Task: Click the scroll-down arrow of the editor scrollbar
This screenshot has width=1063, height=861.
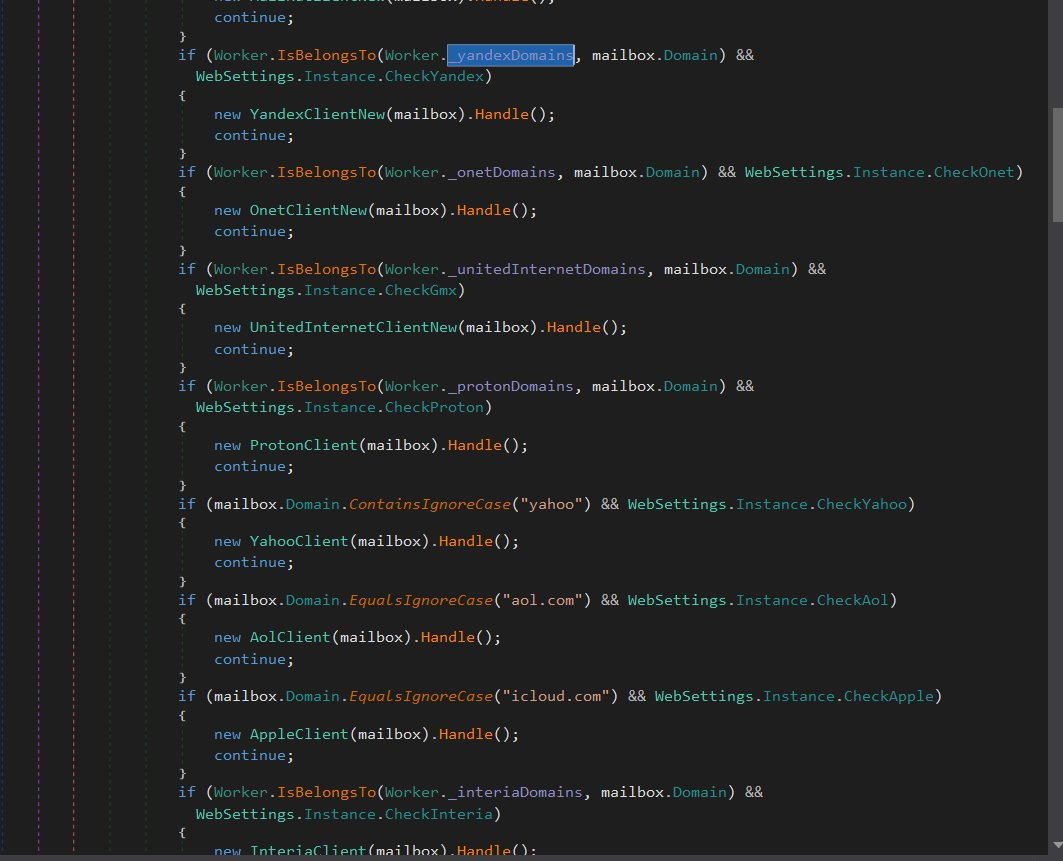Action: 1057,845
